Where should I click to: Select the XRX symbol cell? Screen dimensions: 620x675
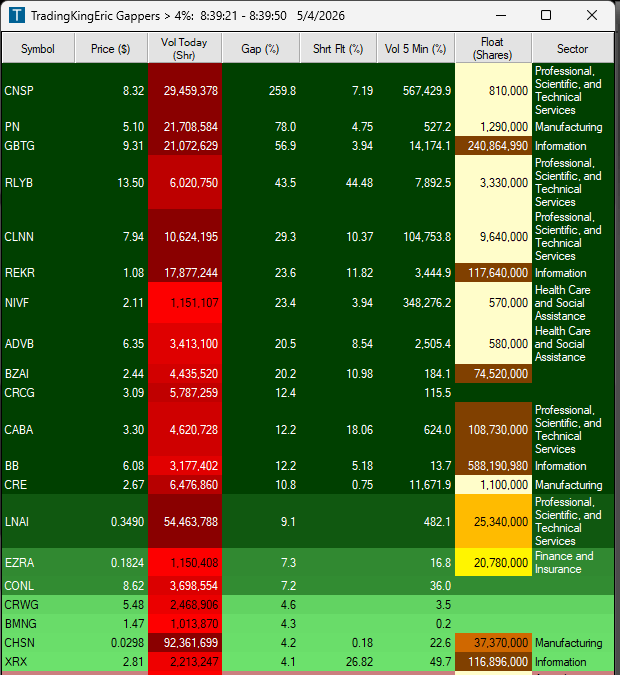click(38, 661)
